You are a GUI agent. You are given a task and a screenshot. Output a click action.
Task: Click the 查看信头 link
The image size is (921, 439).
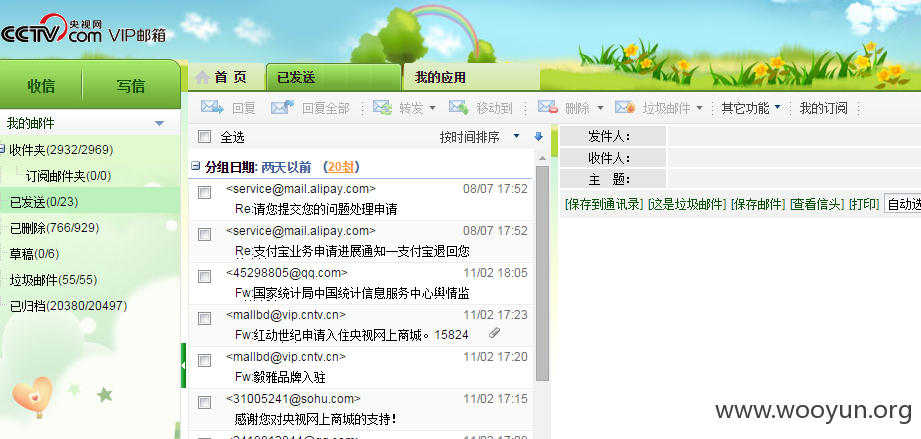816,205
